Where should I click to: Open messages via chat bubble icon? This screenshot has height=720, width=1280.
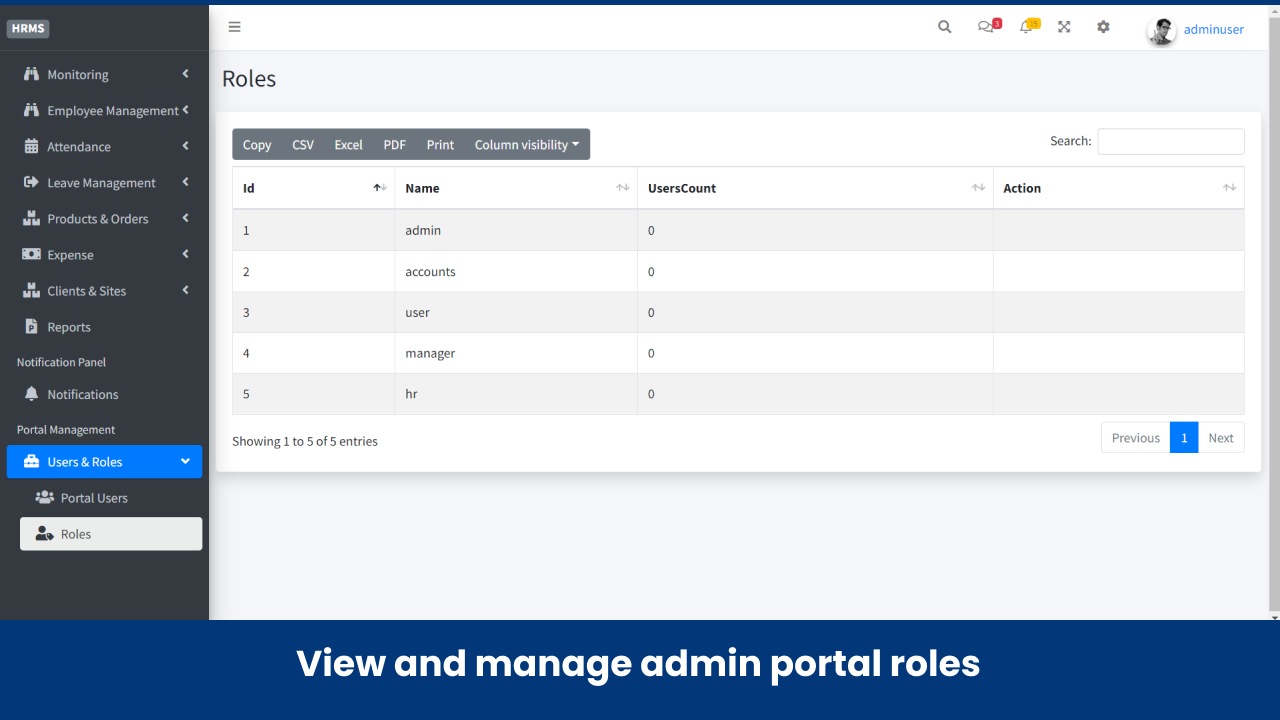tap(985, 27)
